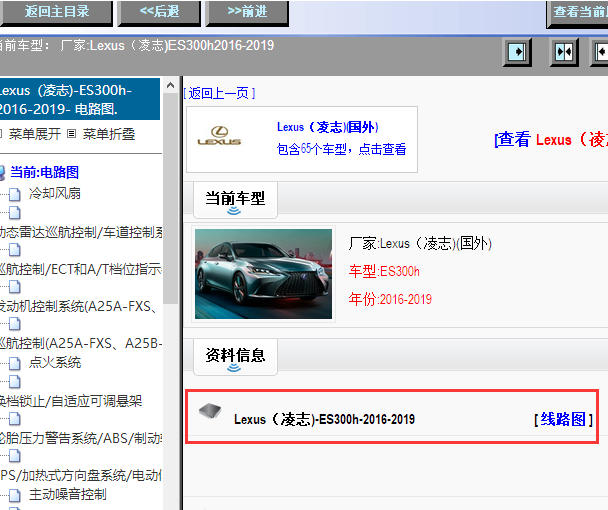Open the 主动噪音控制 tree item
Screen dimensions: 608x510
click(x=67, y=494)
